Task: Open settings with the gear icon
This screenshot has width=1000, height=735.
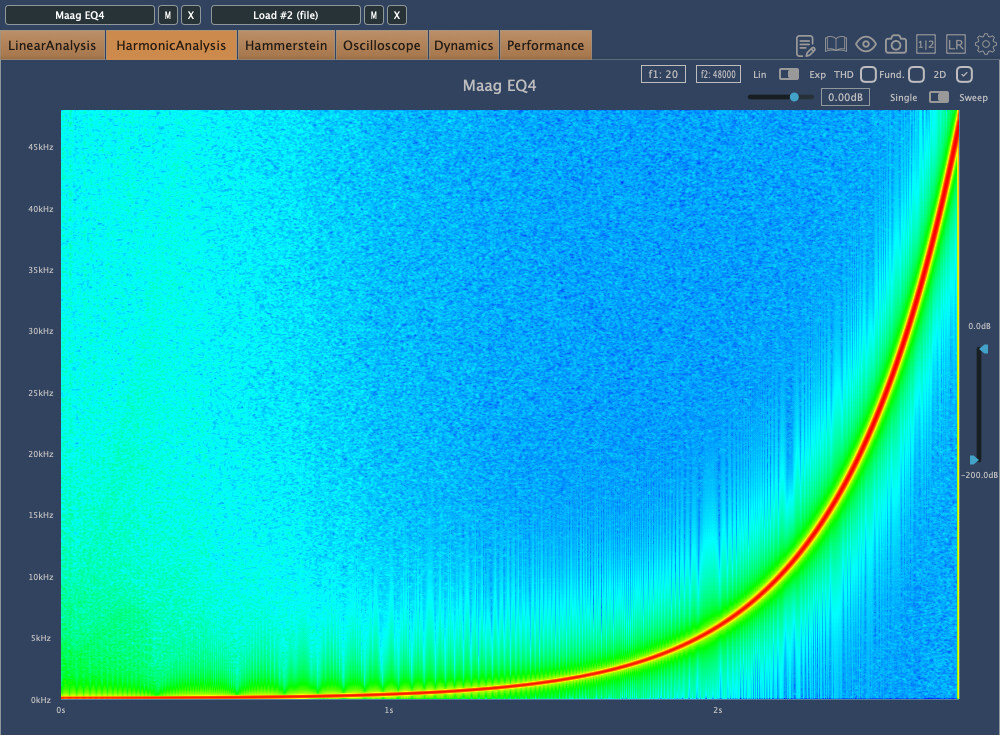Action: point(986,45)
